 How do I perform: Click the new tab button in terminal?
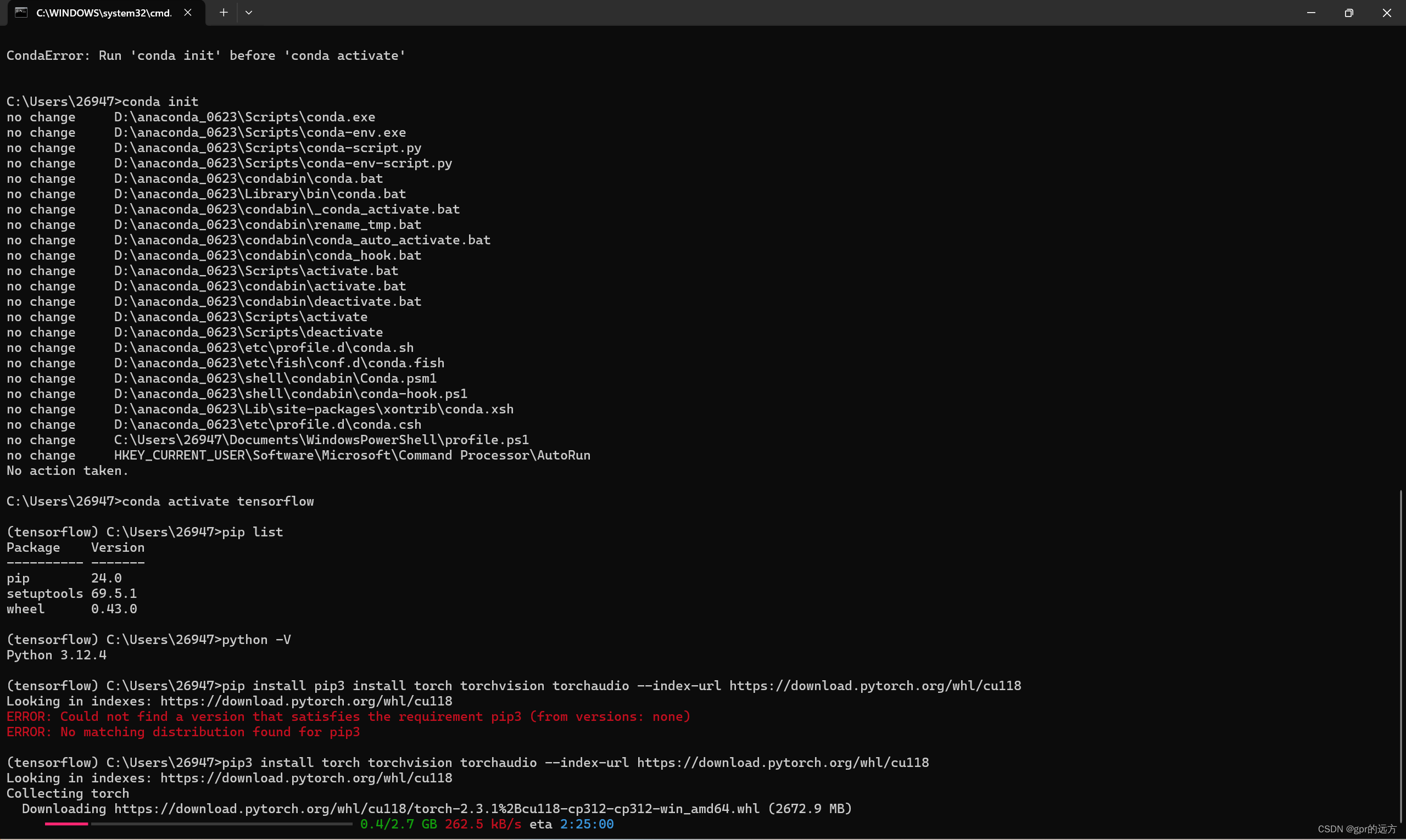[x=223, y=12]
